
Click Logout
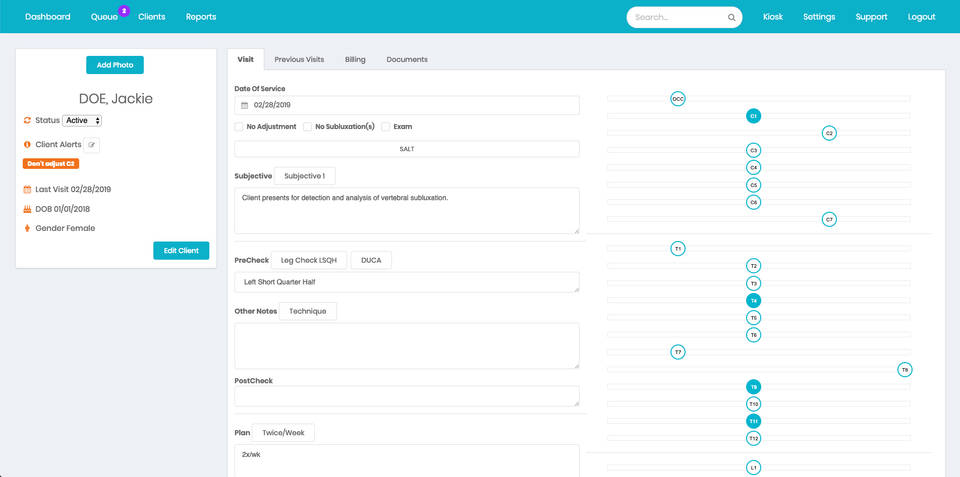tap(921, 17)
